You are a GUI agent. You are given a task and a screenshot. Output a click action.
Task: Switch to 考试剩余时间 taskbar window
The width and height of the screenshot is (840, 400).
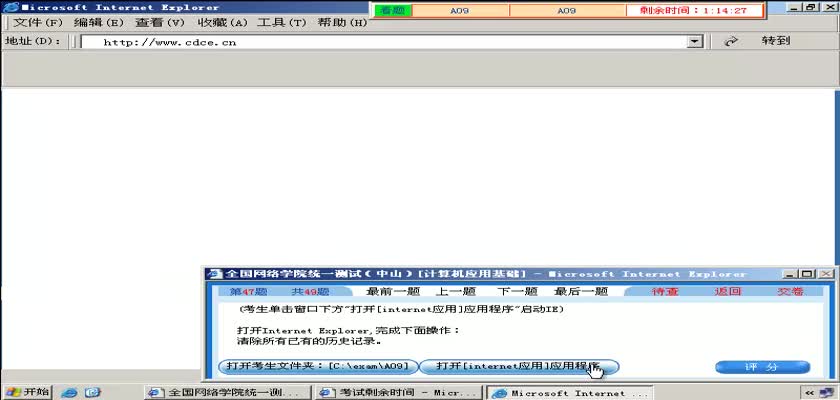coord(399,393)
